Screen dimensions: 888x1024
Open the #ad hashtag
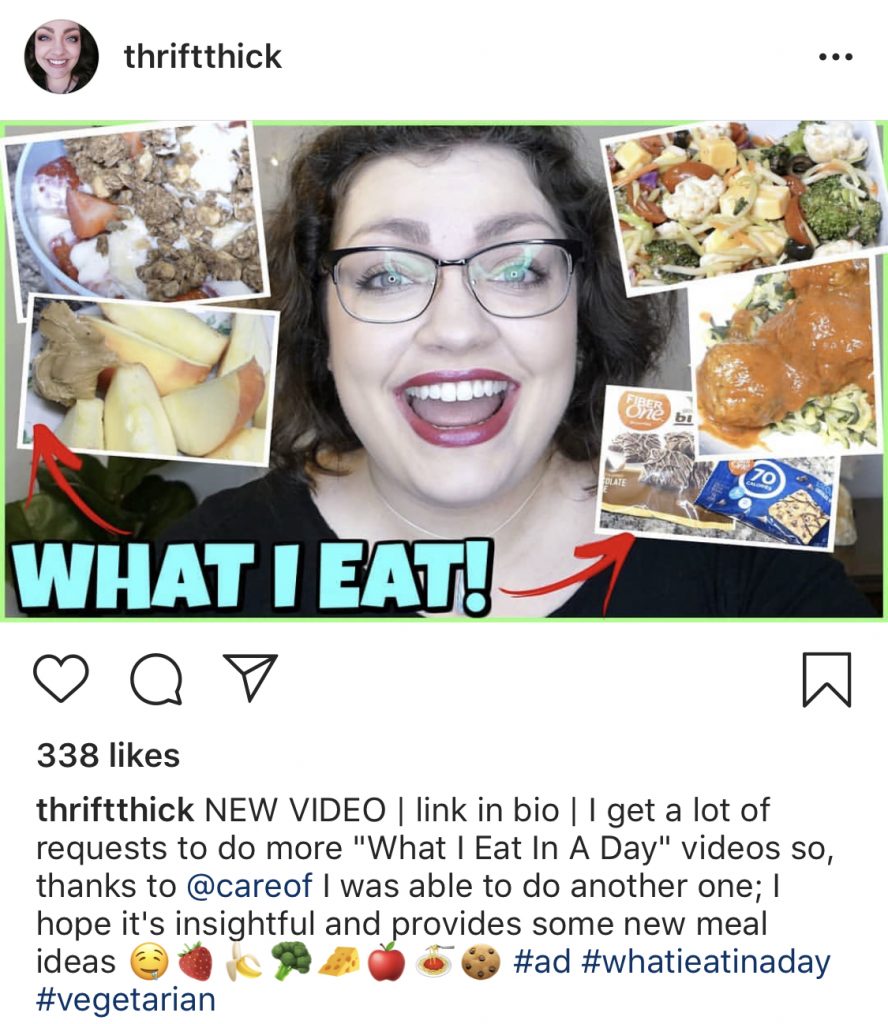click(542, 961)
